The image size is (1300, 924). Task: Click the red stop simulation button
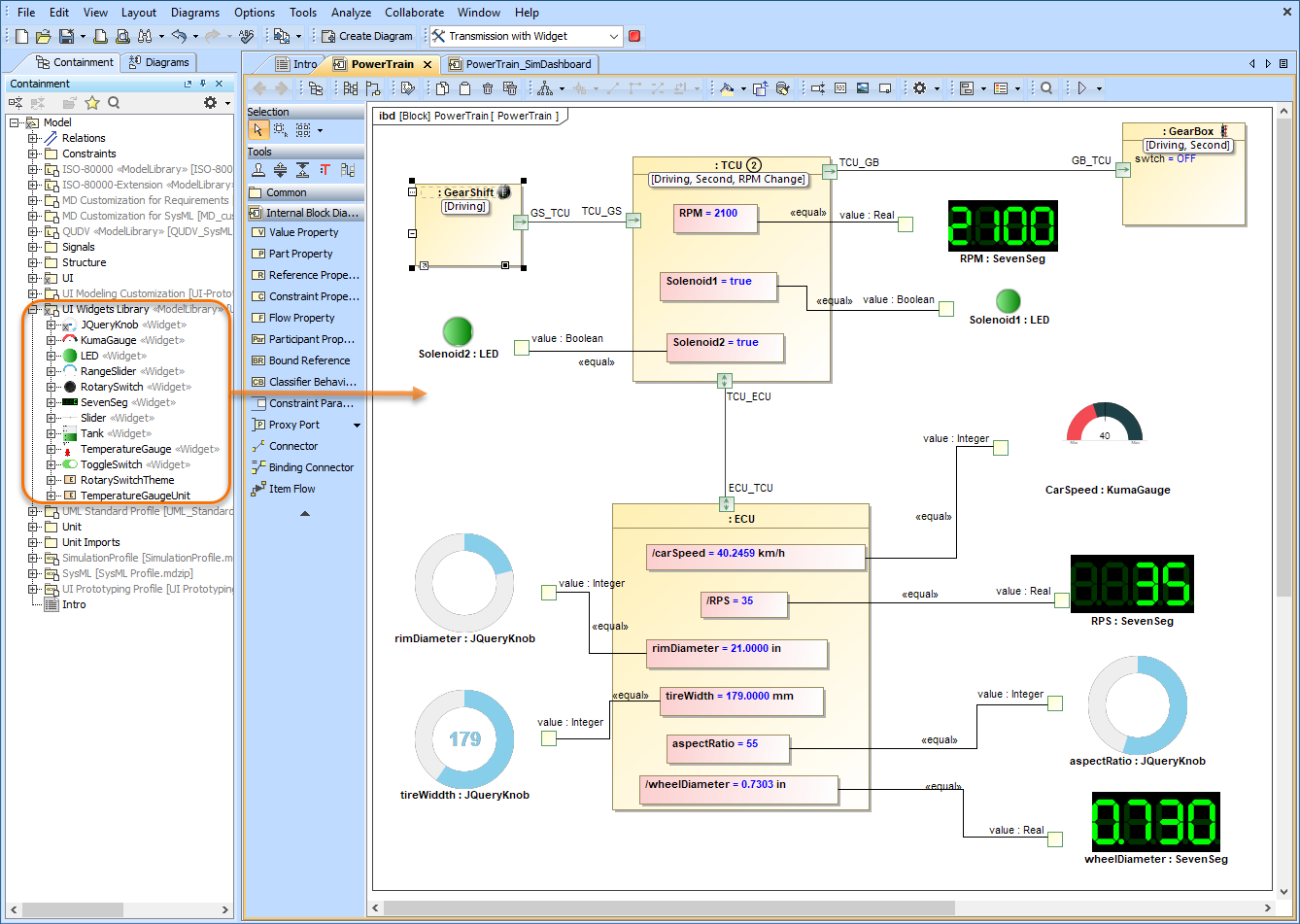tap(634, 36)
